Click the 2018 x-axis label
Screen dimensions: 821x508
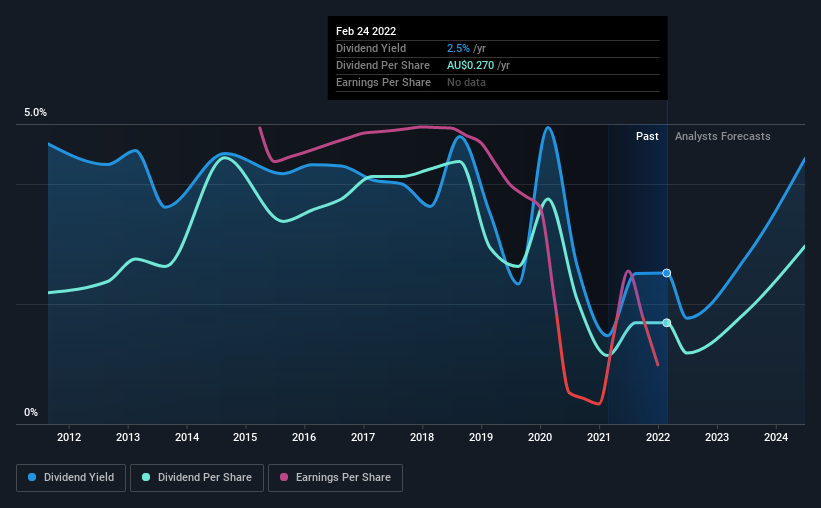[x=422, y=437]
